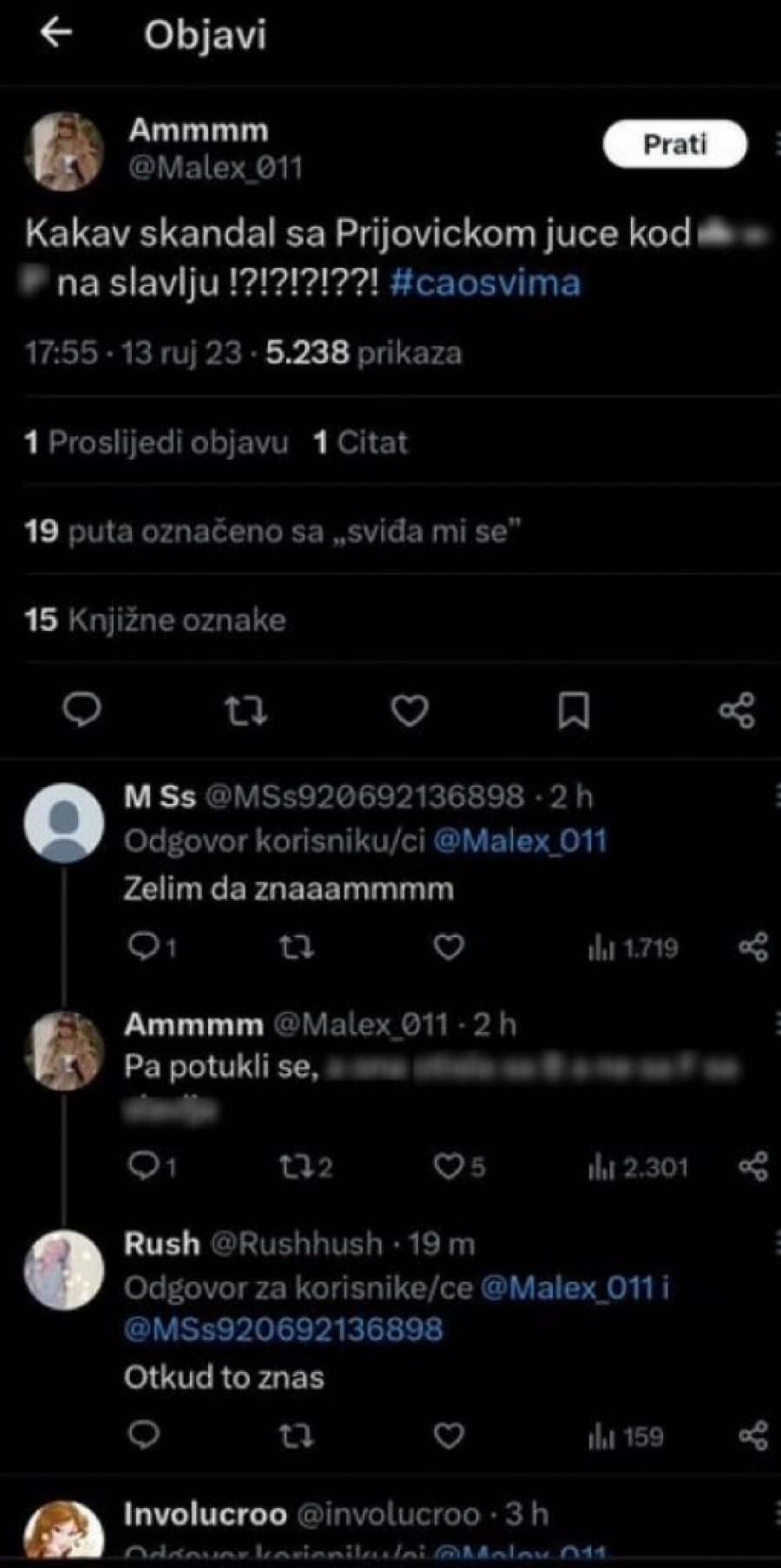Open Rush profile picture
This screenshot has width=781, height=1568.
(65, 1269)
